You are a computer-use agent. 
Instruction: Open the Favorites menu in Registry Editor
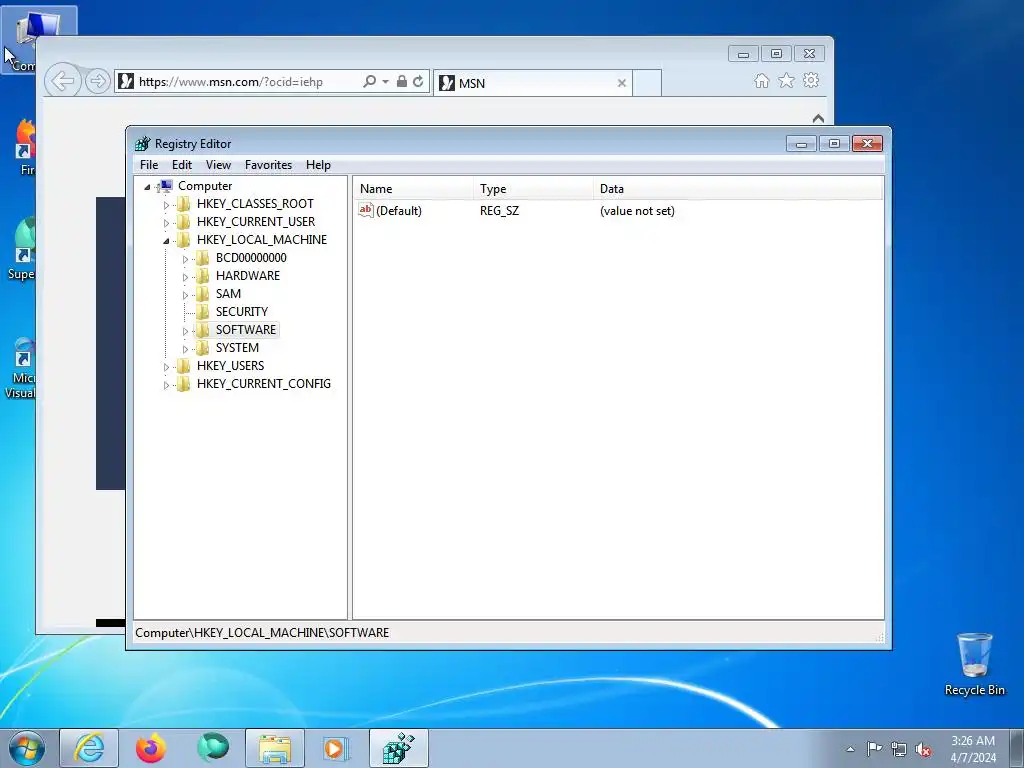(268, 165)
